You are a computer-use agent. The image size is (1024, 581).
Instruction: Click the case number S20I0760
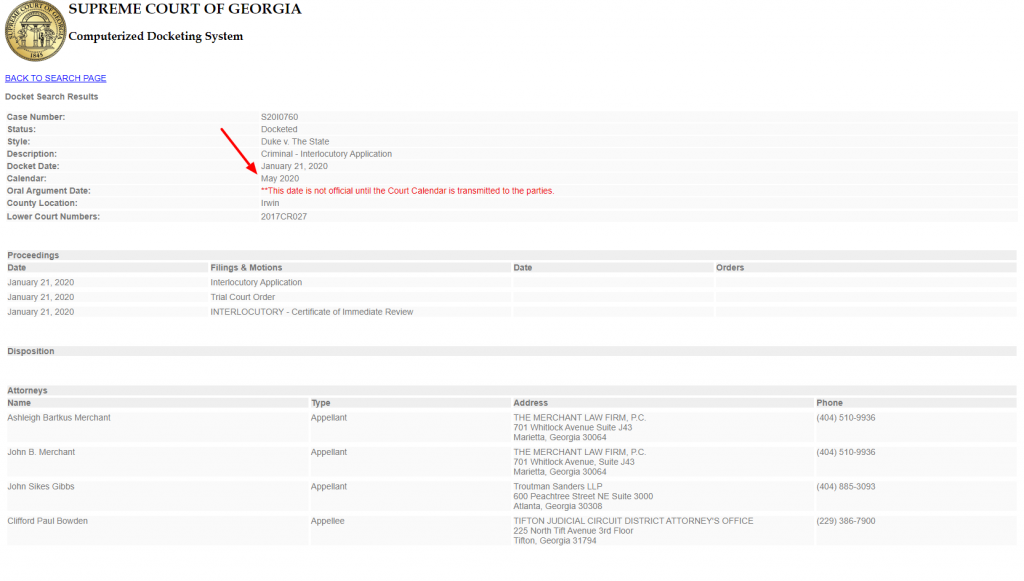pos(281,117)
